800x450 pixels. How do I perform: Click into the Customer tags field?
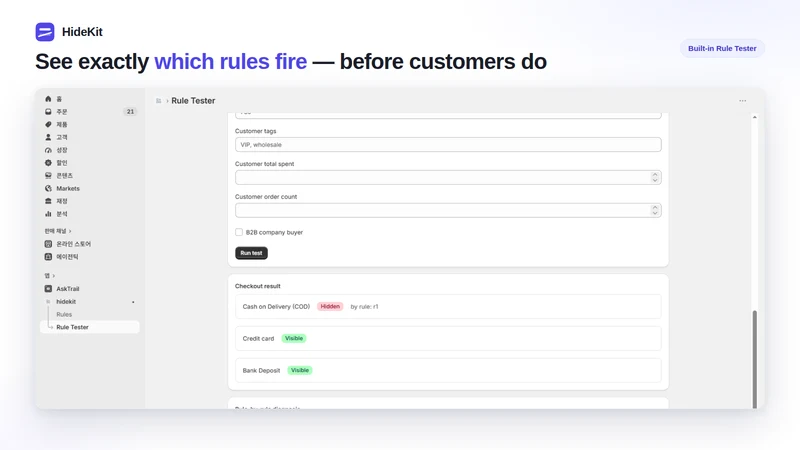pos(448,145)
